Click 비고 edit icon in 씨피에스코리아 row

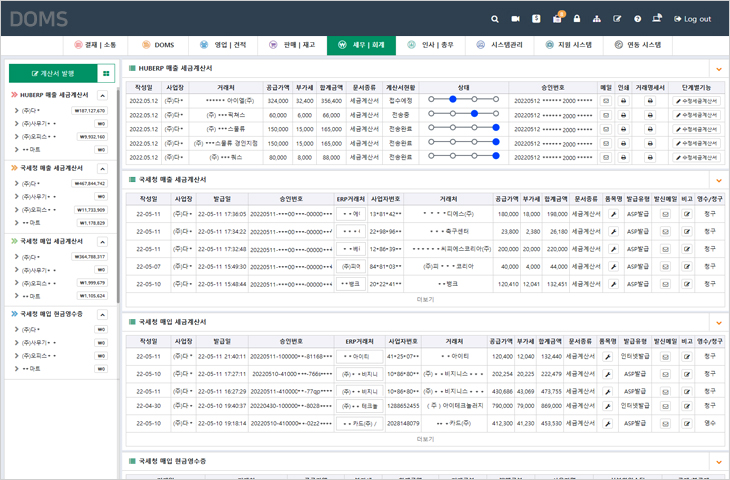point(687,249)
